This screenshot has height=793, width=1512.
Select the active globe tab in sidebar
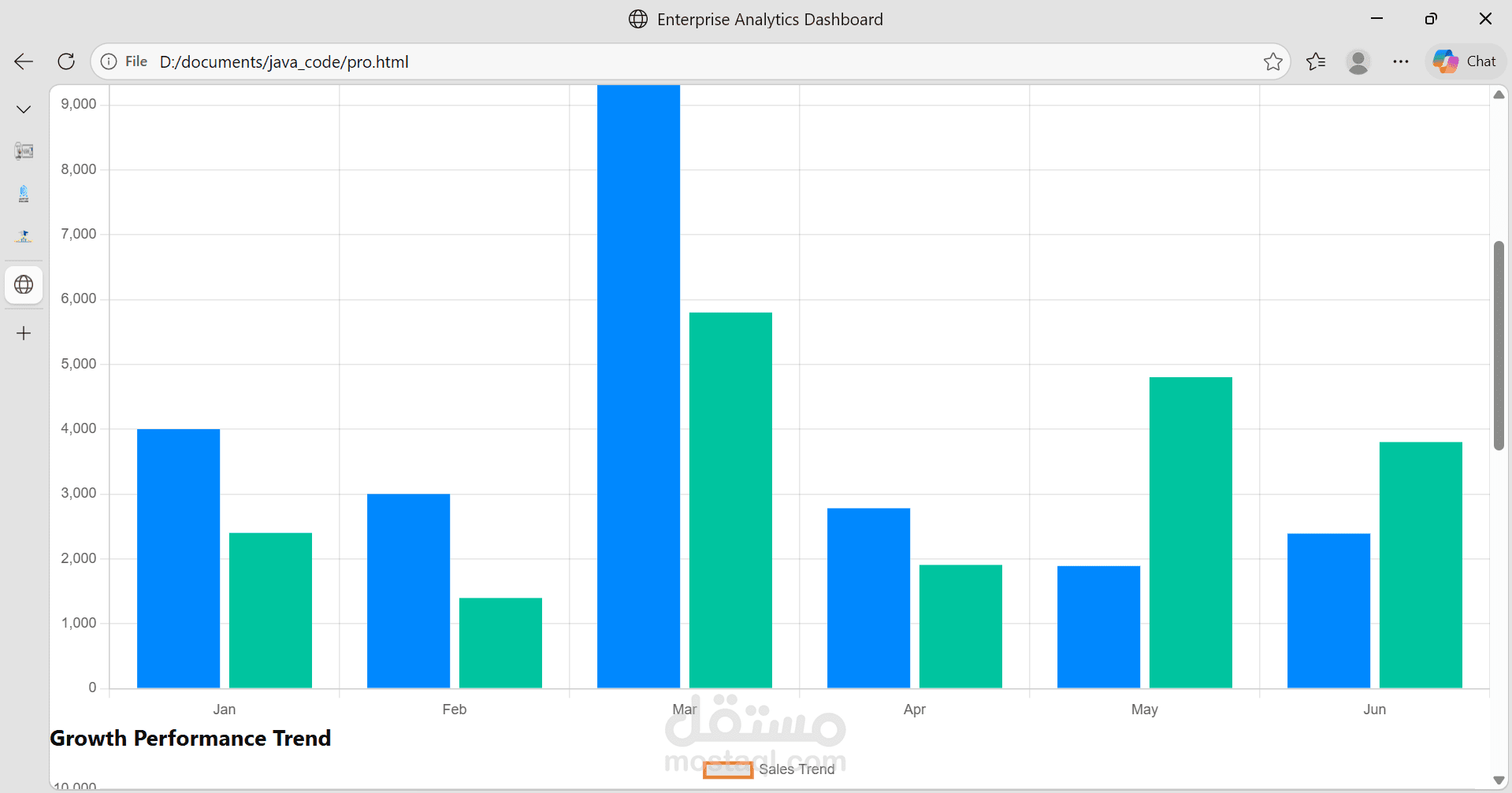pyautogui.click(x=24, y=284)
